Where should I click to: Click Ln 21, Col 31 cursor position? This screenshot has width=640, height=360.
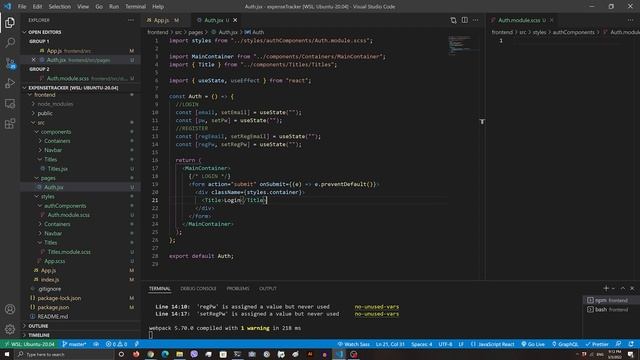pos(390,344)
